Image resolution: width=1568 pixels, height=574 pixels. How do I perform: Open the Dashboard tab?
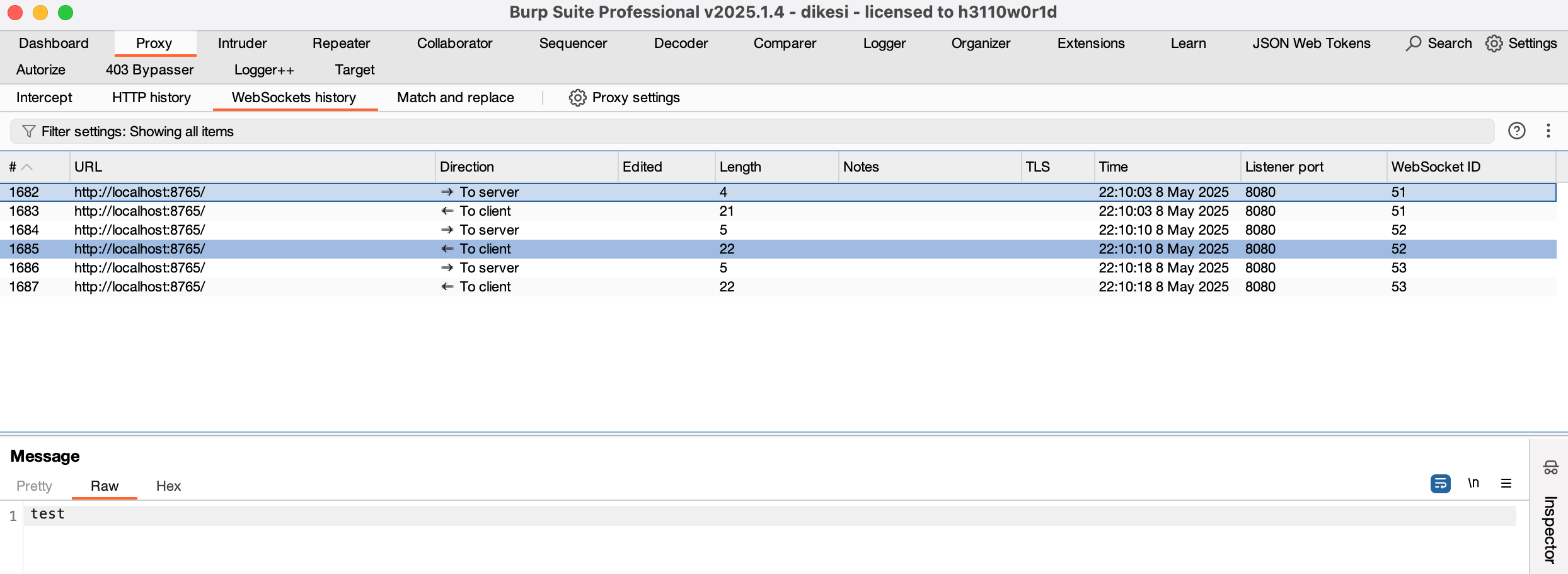[54, 44]
